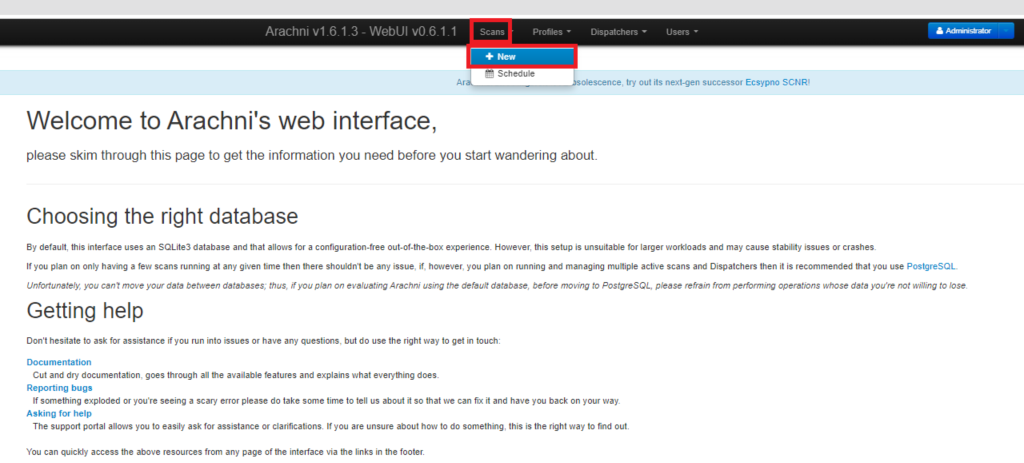1024x463 pixels.
Task: Expand the Users dropdown
Action: point(682,32)
